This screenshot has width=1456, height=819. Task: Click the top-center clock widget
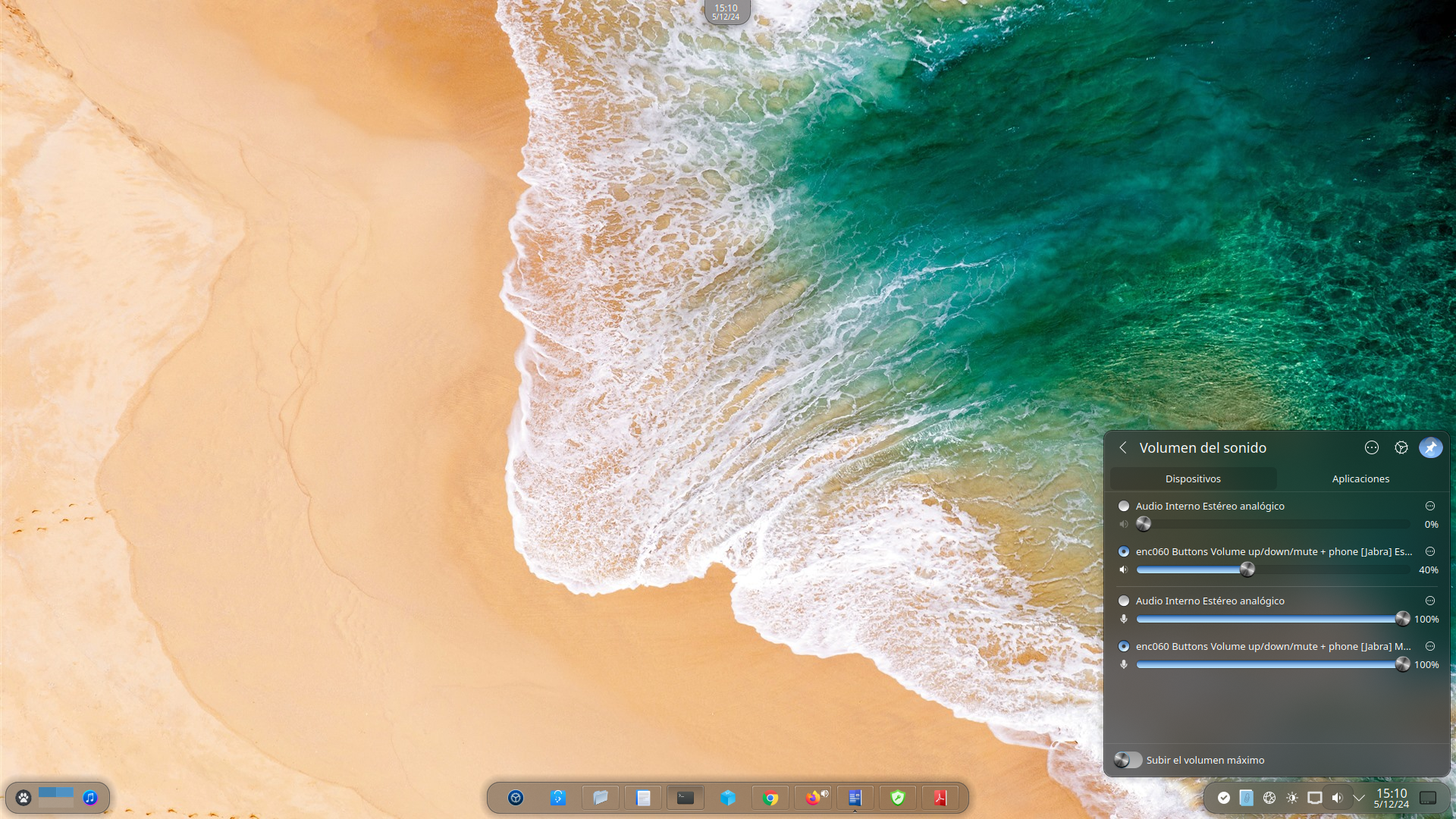[x=726, y=12]
